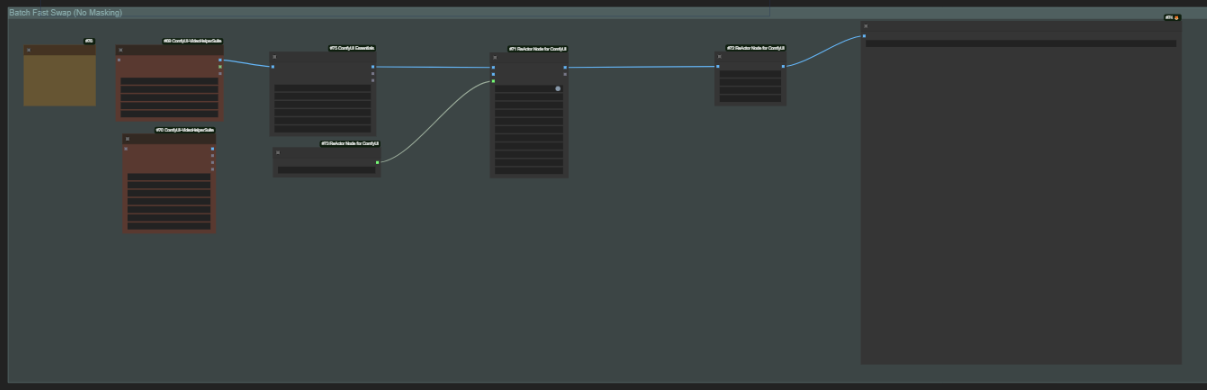The image size is (1207, 390).
Task: Click the #75 ComfyUI Essentials badge
Action: (352, 48)
